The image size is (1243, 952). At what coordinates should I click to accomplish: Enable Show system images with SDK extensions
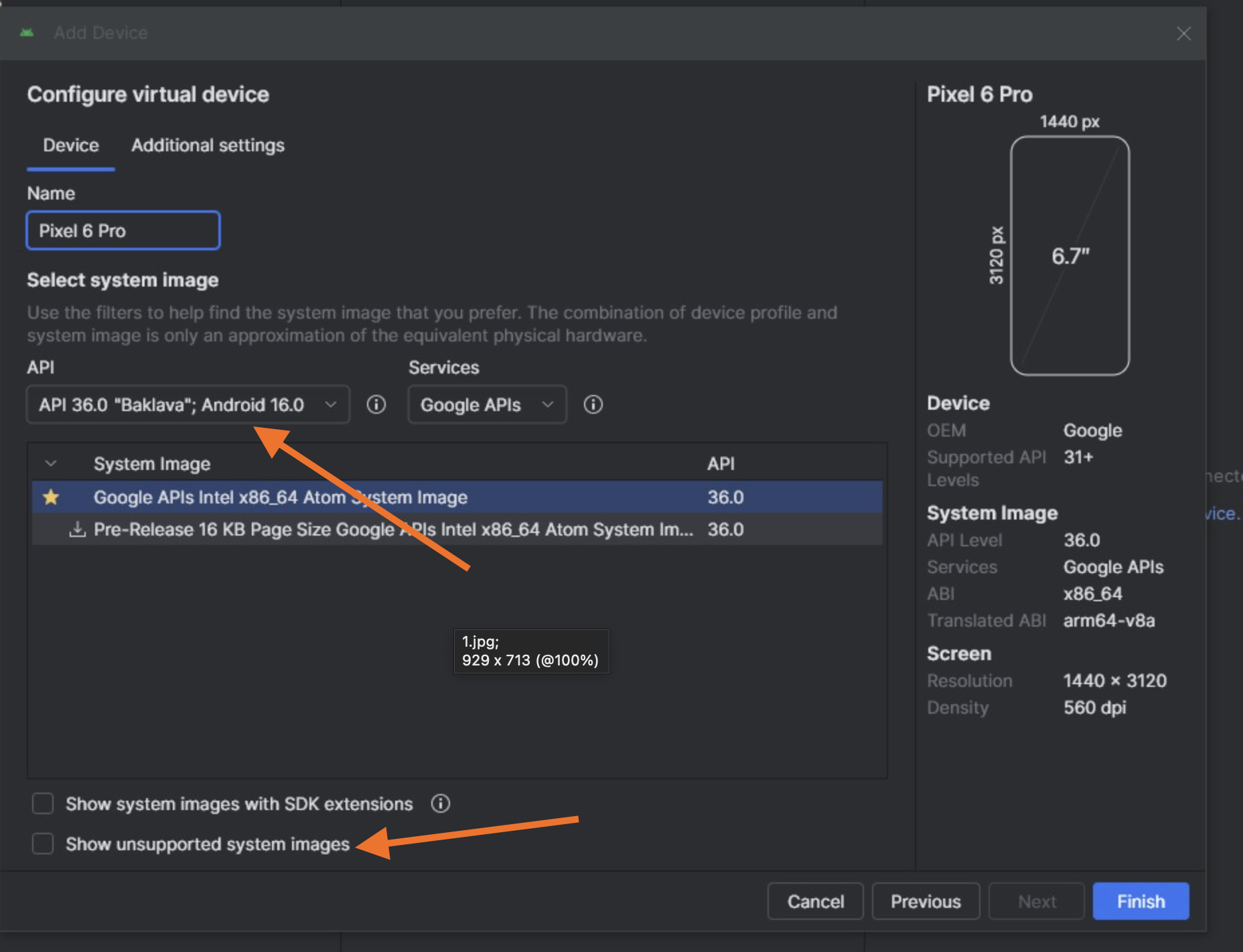click(x=43, y=803)
